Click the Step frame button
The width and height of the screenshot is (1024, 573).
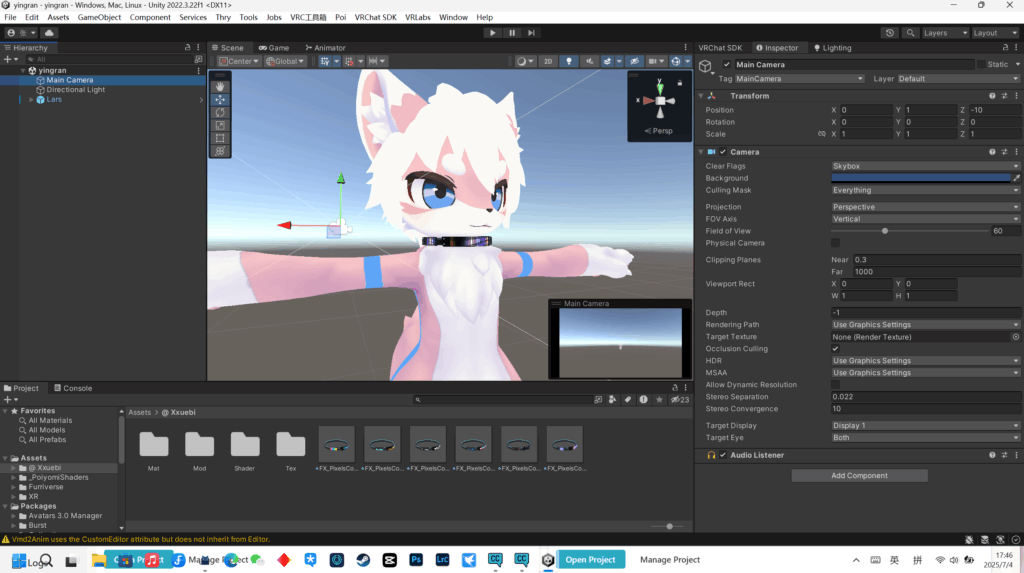531,33
